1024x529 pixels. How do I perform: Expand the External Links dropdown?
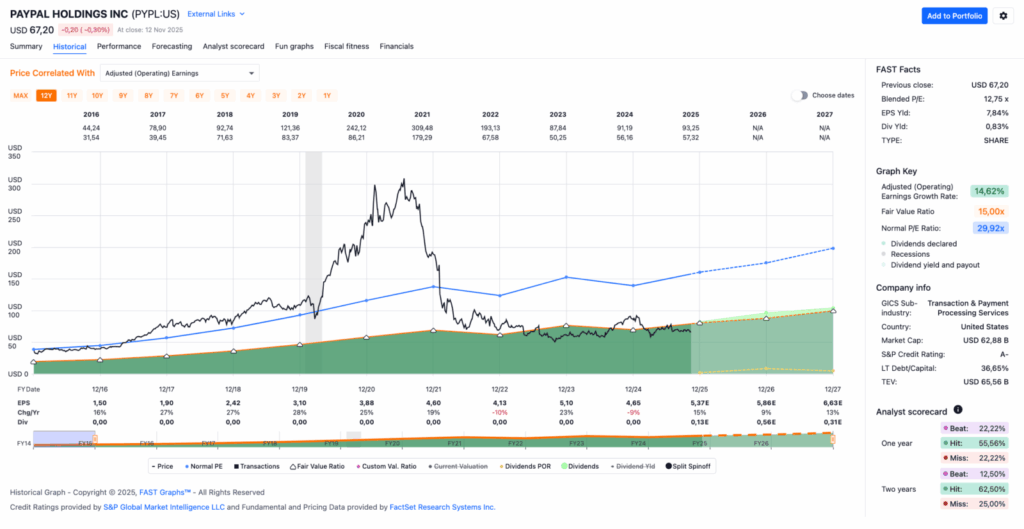tap(216, 15)
